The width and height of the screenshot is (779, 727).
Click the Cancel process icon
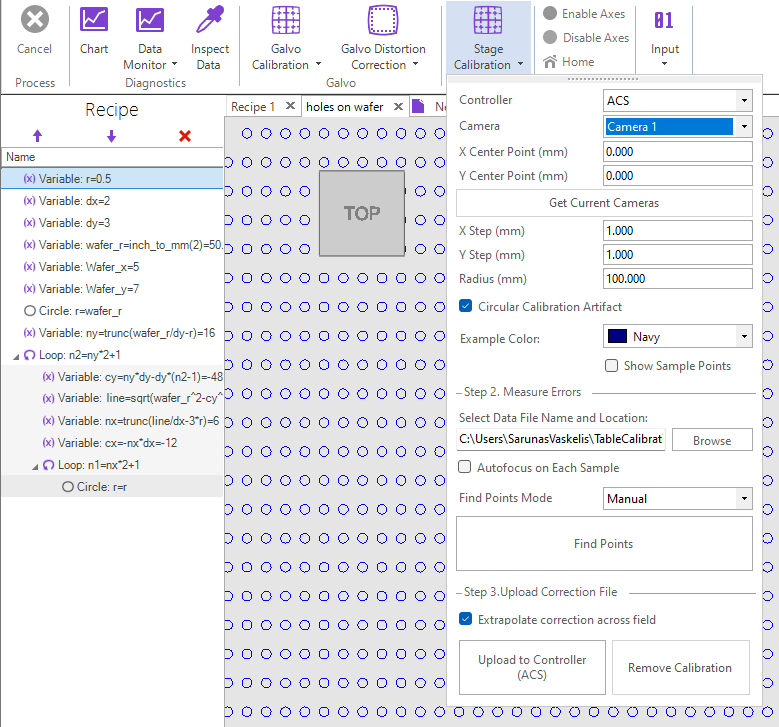coord(35,20)
